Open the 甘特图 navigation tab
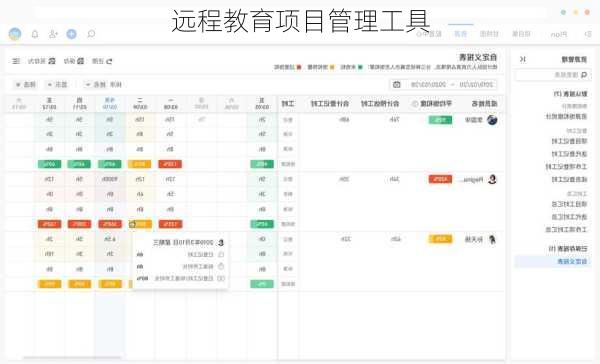600x364 pixels. pos(489,34)
